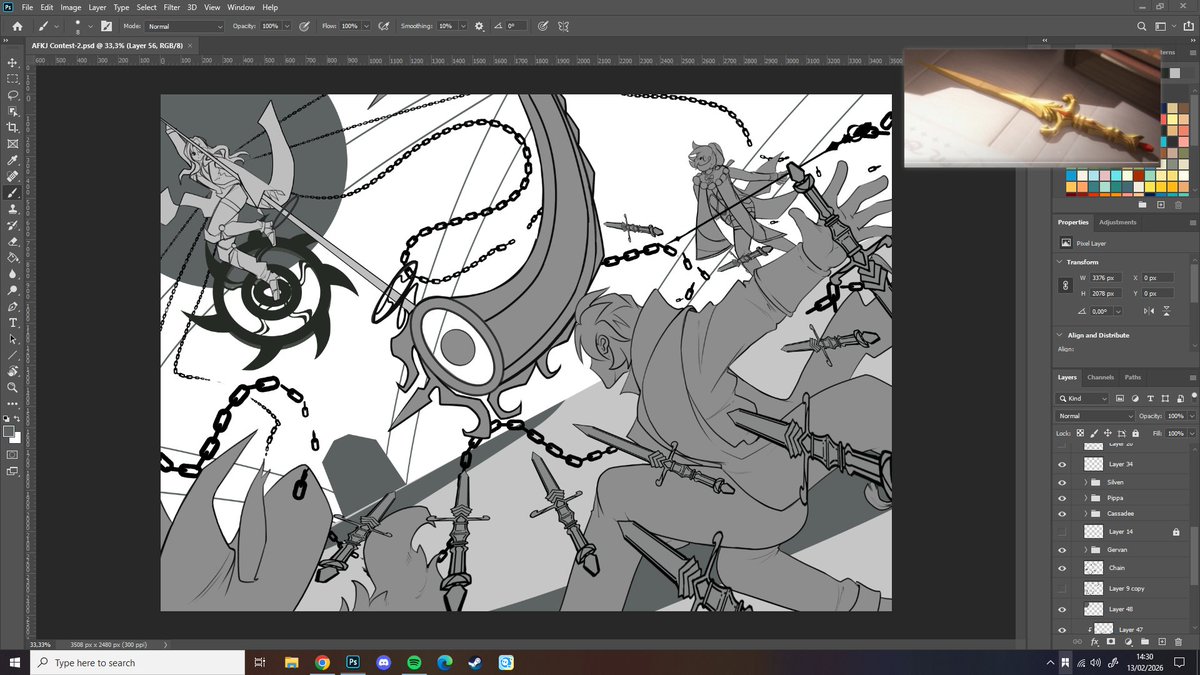
Task: Open the smoothing options gear
Action: coord(479,25)
